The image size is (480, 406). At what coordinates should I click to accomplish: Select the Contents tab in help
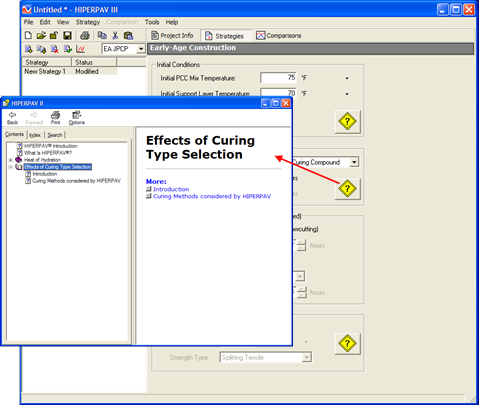point(14,134)
